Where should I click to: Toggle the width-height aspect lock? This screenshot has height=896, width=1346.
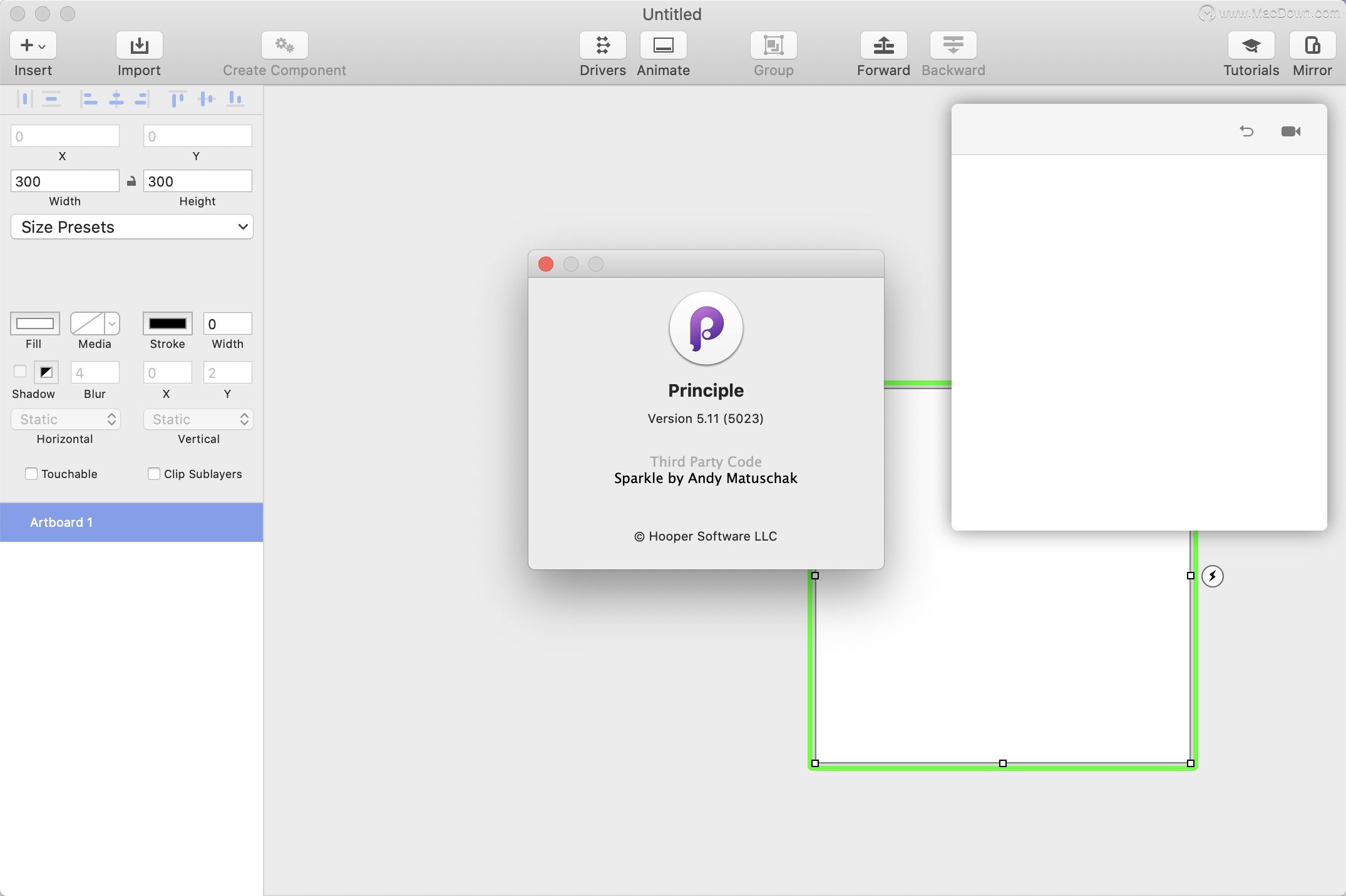pyautogui.click(x=131, y=181)
